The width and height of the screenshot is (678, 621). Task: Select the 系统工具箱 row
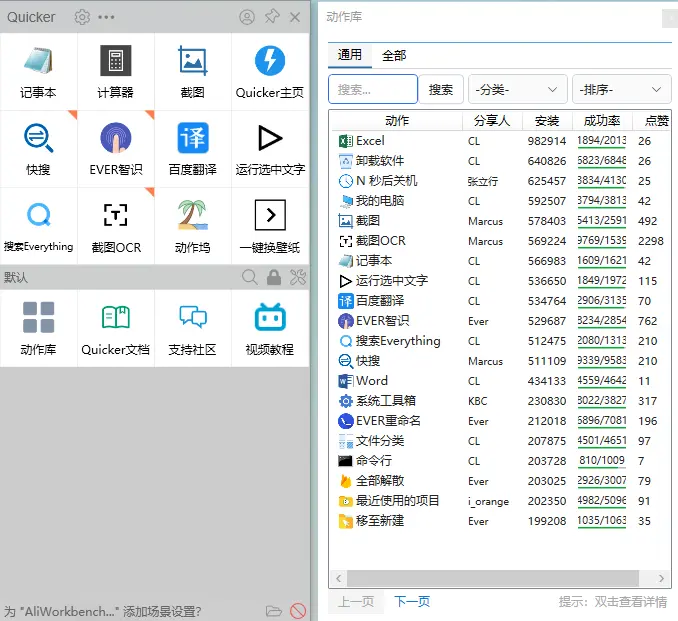point(501,401)
